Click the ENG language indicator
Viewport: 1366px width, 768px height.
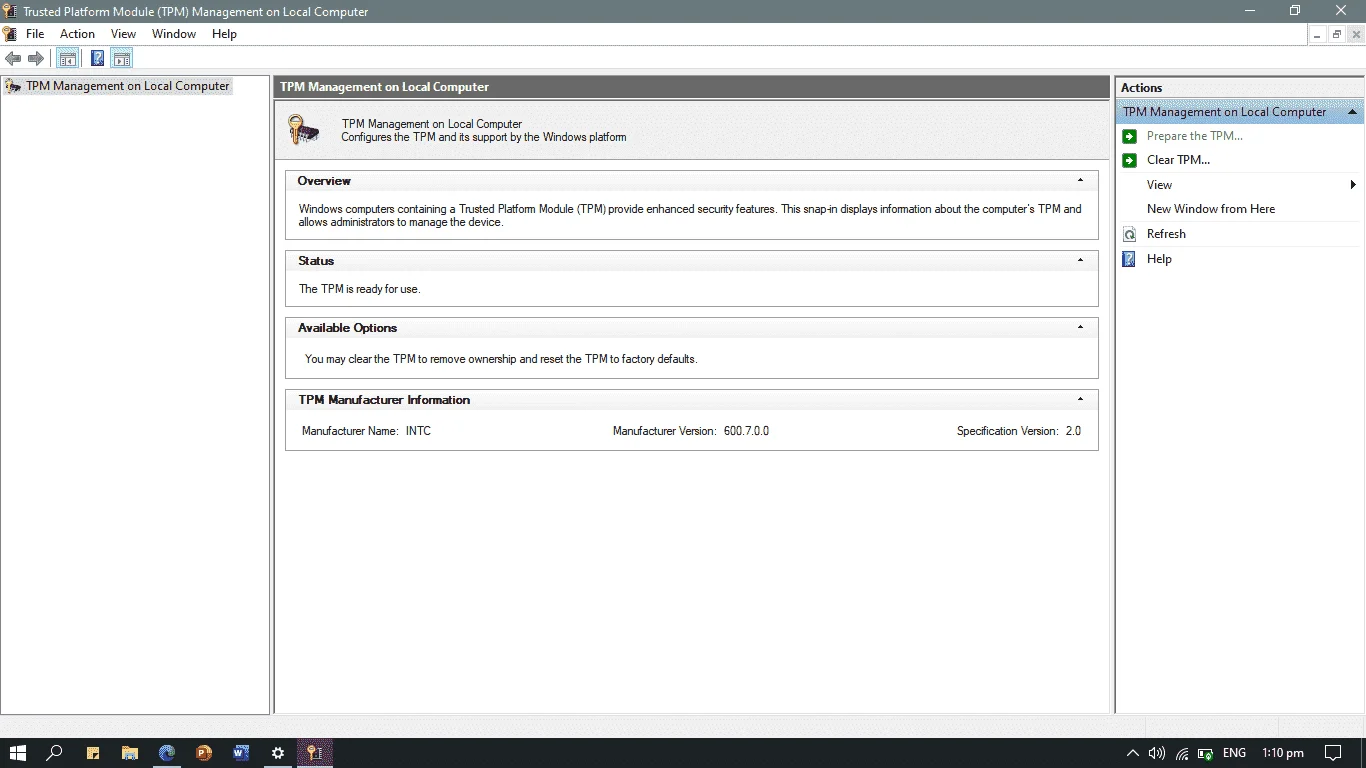(x=1234, y=753)
